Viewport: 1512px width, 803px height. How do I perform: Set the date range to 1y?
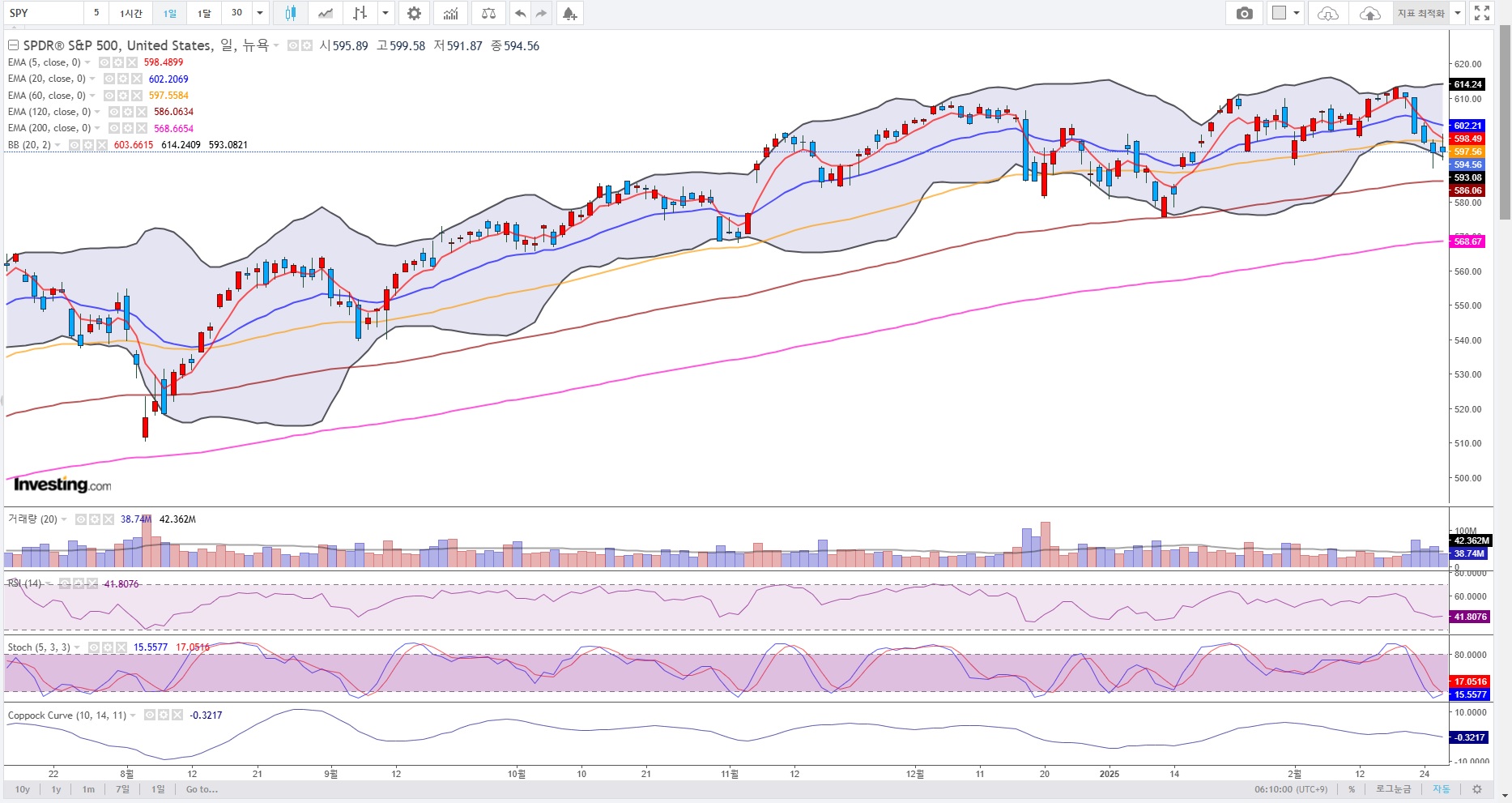click(56, 789)
